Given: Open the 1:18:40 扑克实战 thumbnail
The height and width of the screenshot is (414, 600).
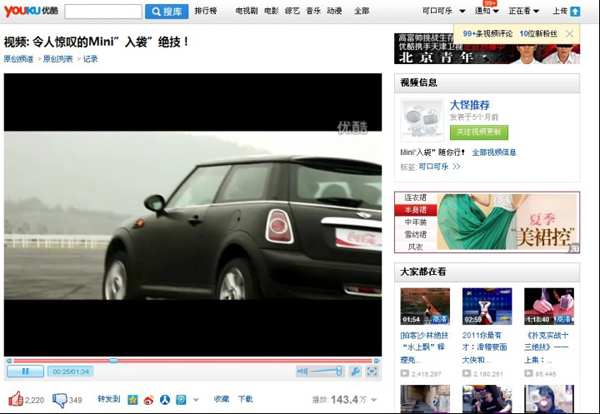Looking at the screenshot, I should [x=549, y=306].
